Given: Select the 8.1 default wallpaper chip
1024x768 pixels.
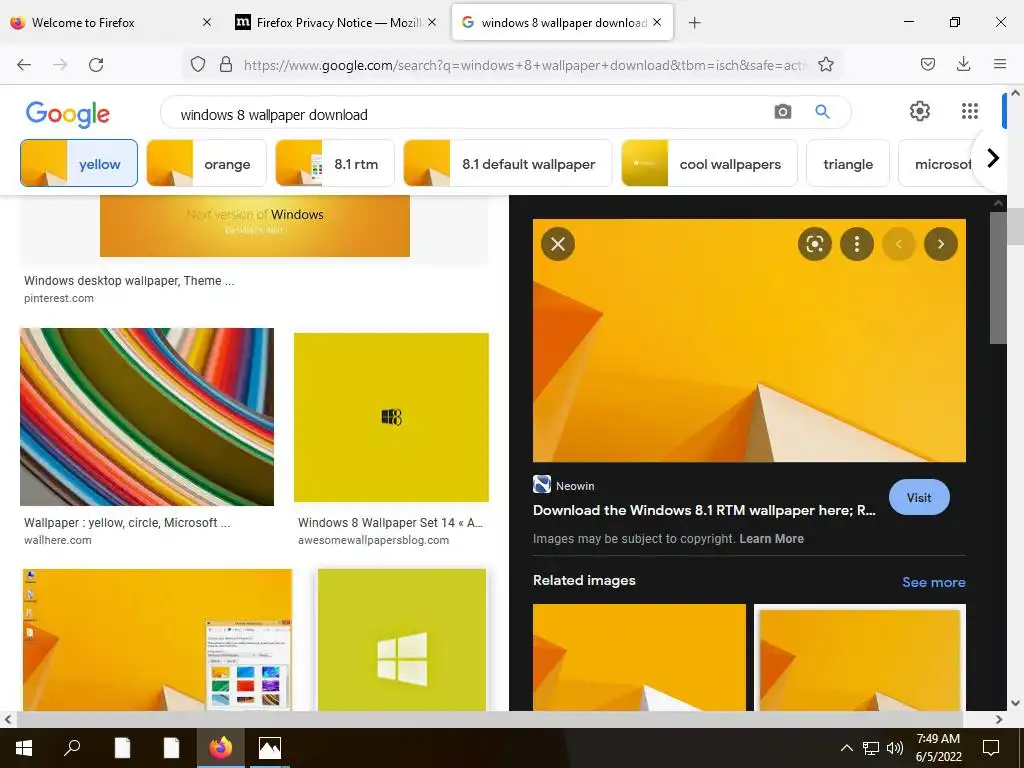Looking at the screenshot, I should (x=507, y=163).
